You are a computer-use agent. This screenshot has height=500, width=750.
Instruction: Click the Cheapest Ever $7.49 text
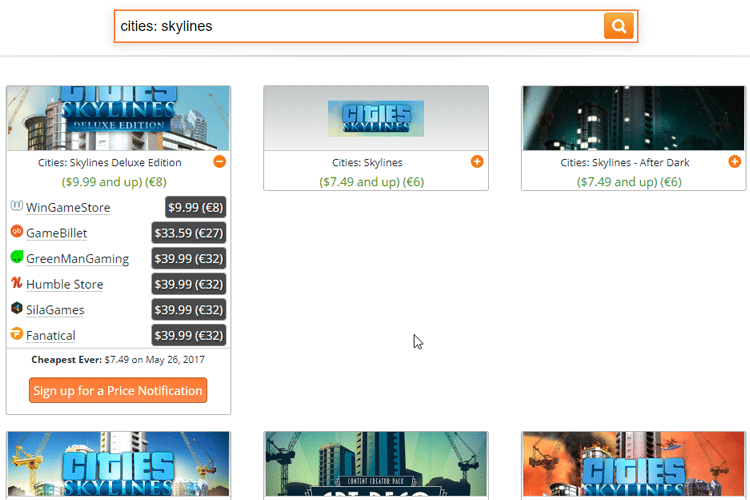(x=118, y=360)
